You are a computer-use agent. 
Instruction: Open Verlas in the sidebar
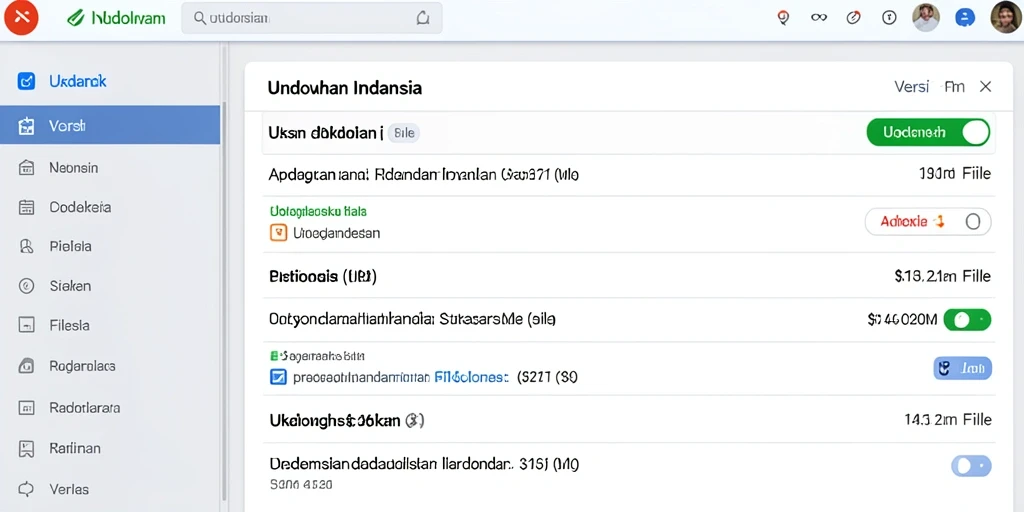coord(69,488)
